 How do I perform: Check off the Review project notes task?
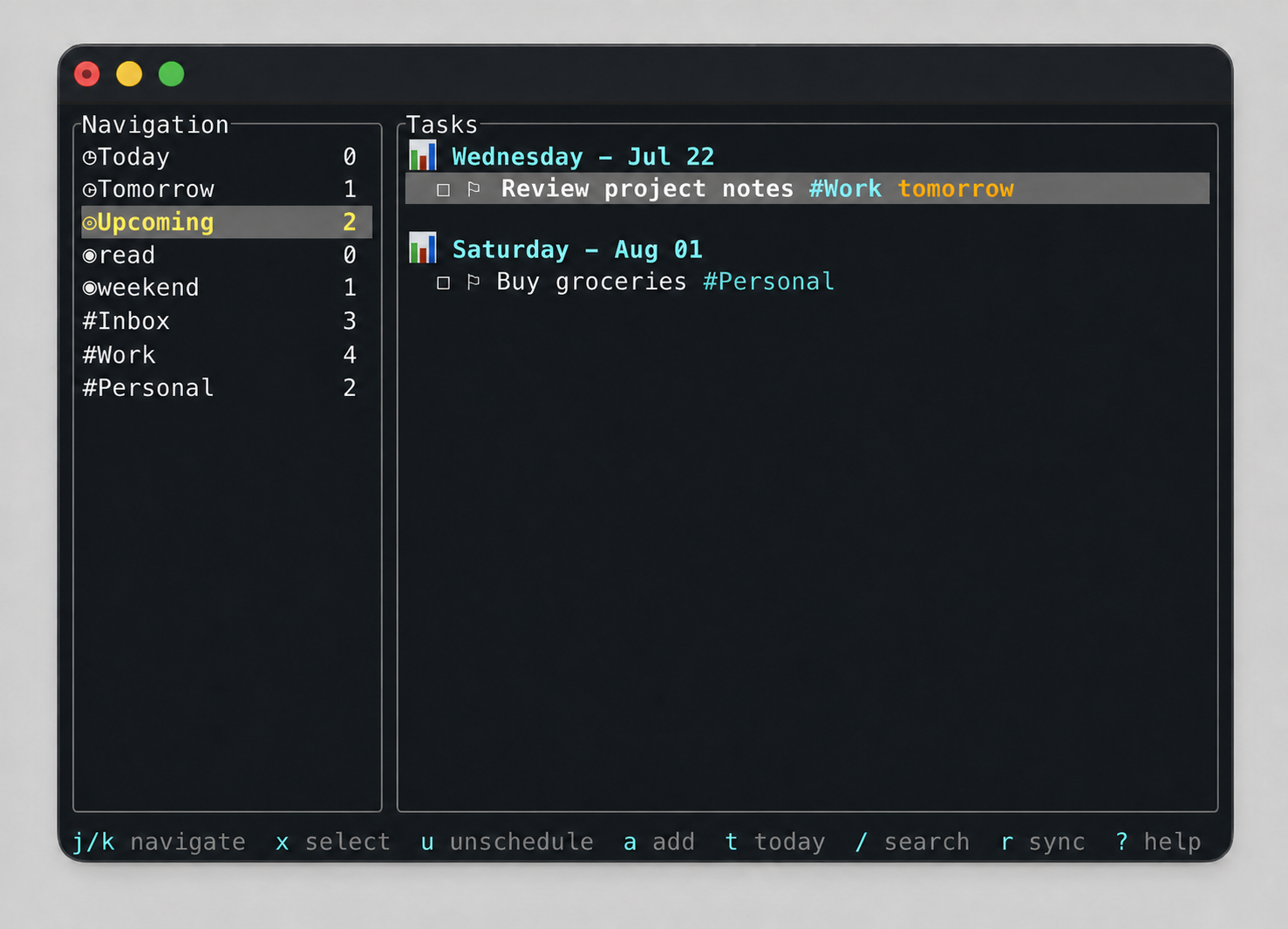coord(443,190)
